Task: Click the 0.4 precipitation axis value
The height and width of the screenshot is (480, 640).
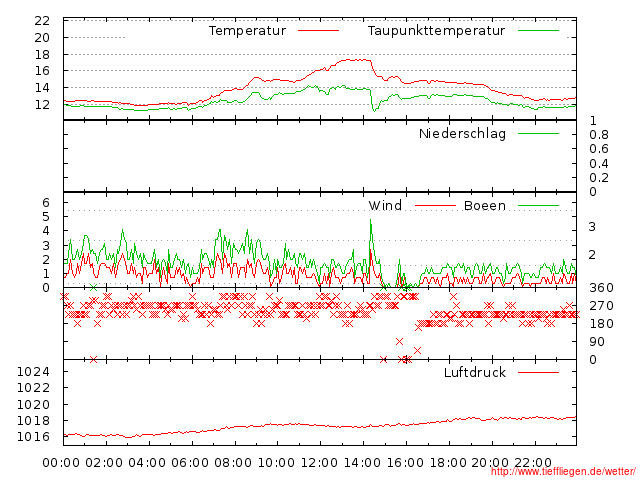Action: (599, 164)
